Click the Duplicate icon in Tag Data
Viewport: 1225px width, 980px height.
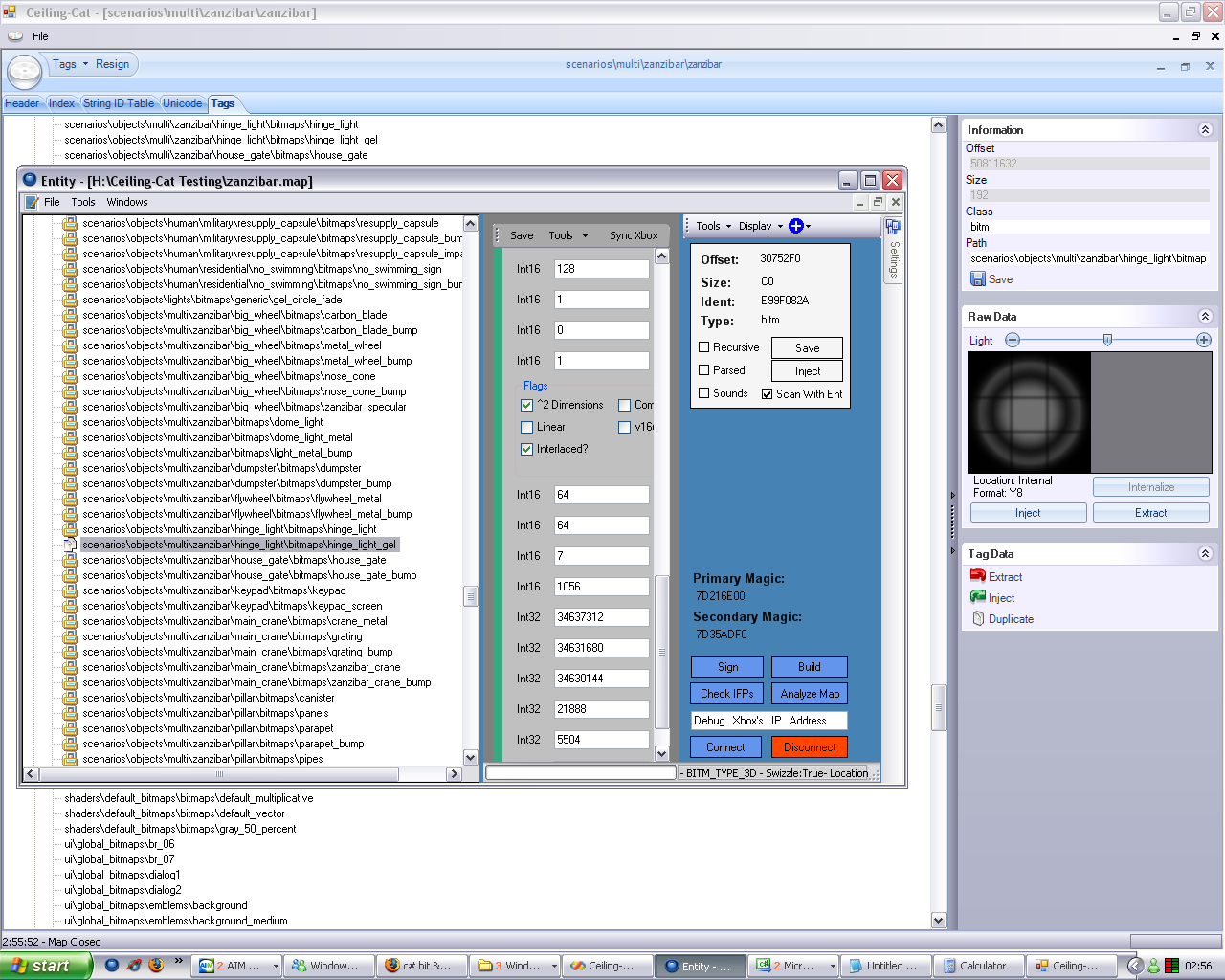(978, 619)
